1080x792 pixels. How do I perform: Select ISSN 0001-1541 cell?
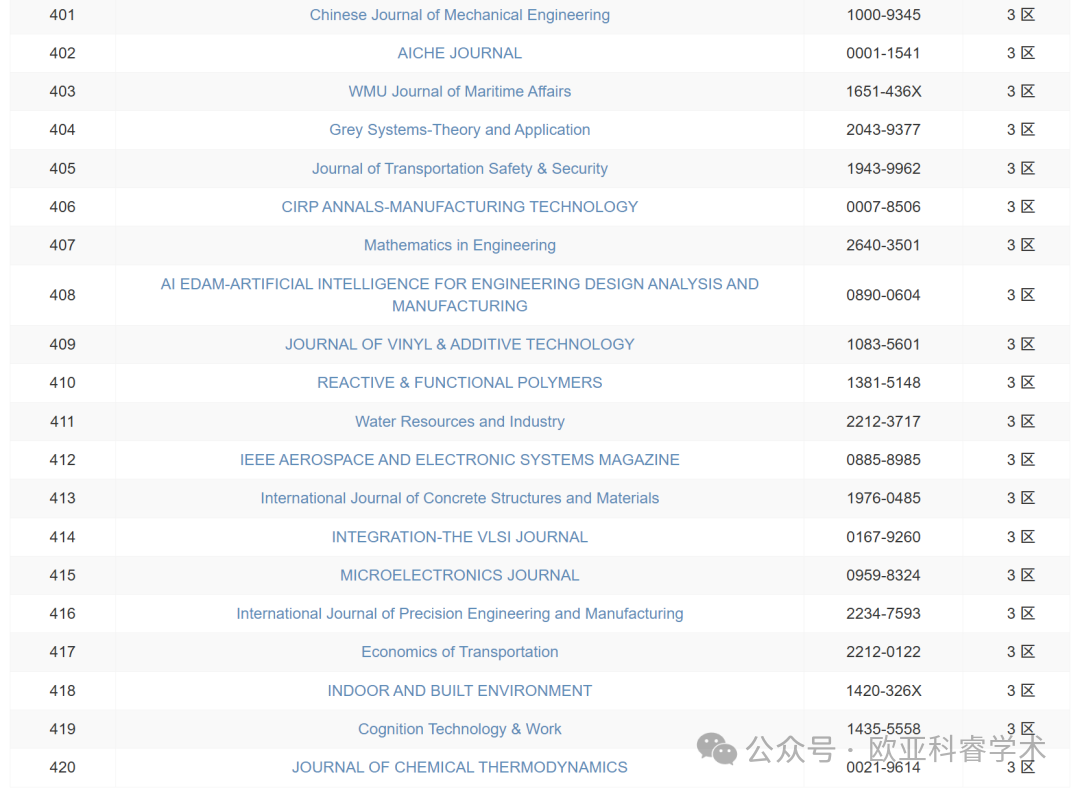coord(883,53)
